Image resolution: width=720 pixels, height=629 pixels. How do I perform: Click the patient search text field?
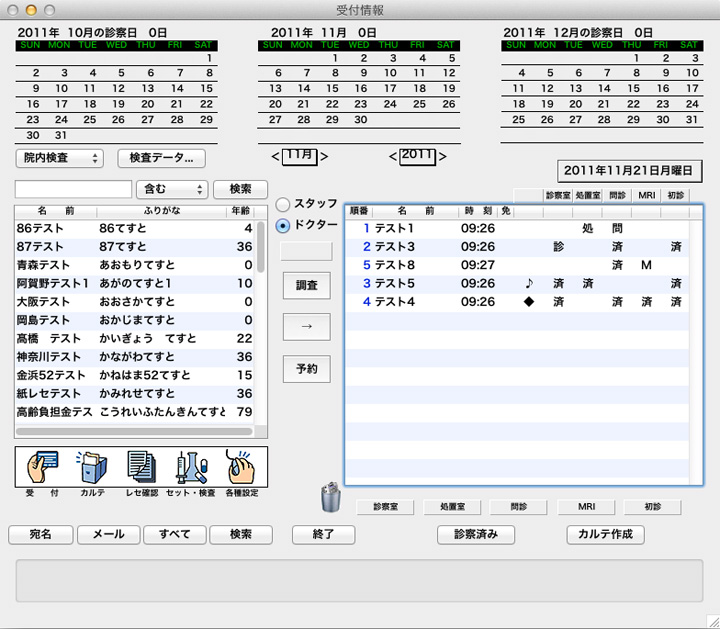pyautogui.click(x=73, y=189)
